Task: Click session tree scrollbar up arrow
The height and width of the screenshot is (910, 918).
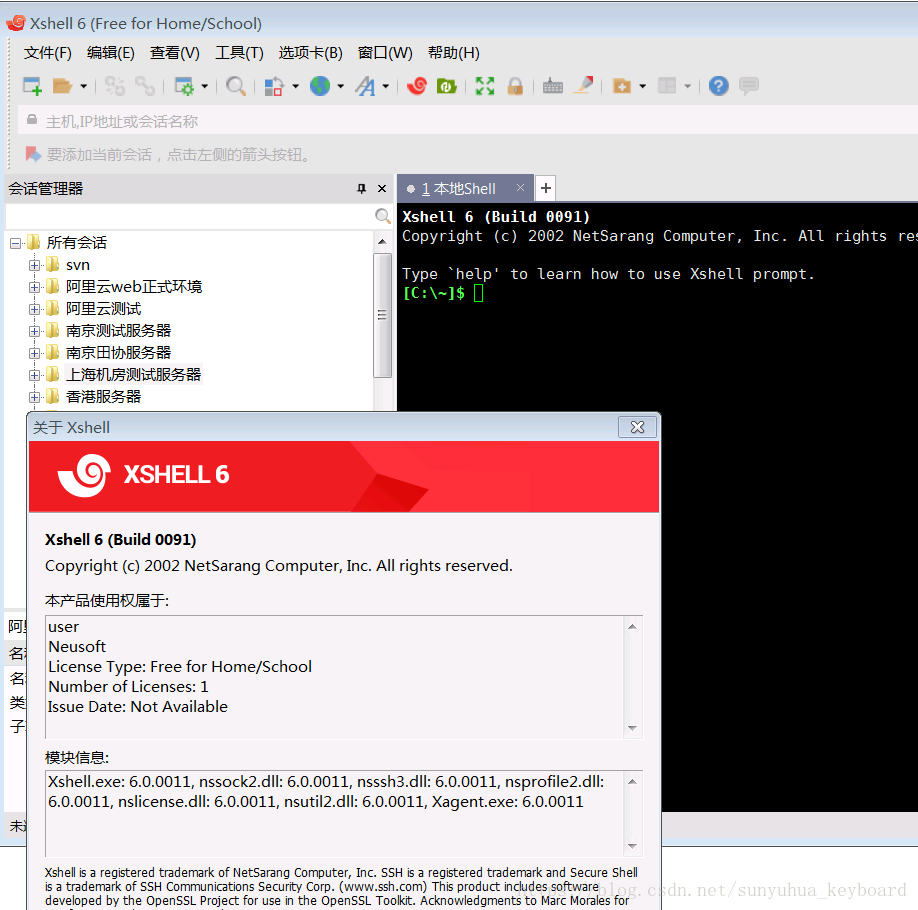Action: point(382,241)
